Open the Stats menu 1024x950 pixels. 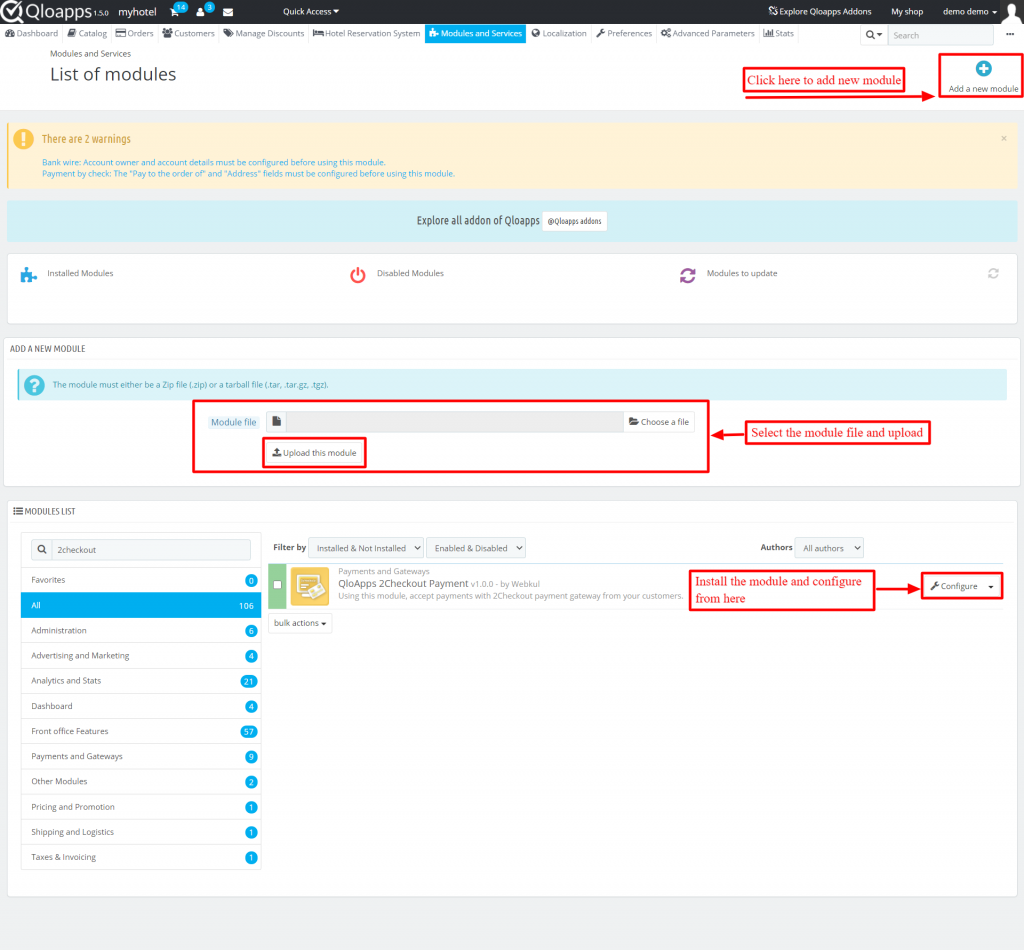pos(778,33)
